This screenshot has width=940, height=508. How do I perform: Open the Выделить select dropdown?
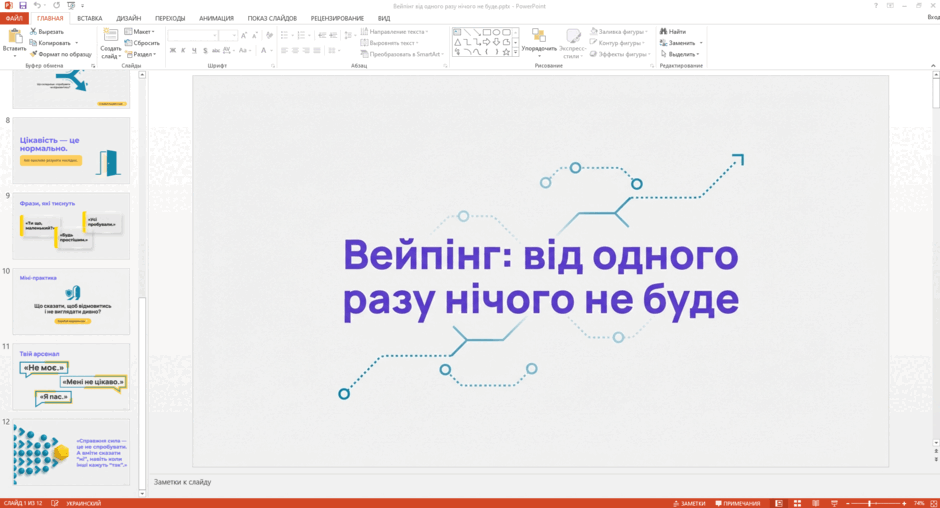click(680, 54)
